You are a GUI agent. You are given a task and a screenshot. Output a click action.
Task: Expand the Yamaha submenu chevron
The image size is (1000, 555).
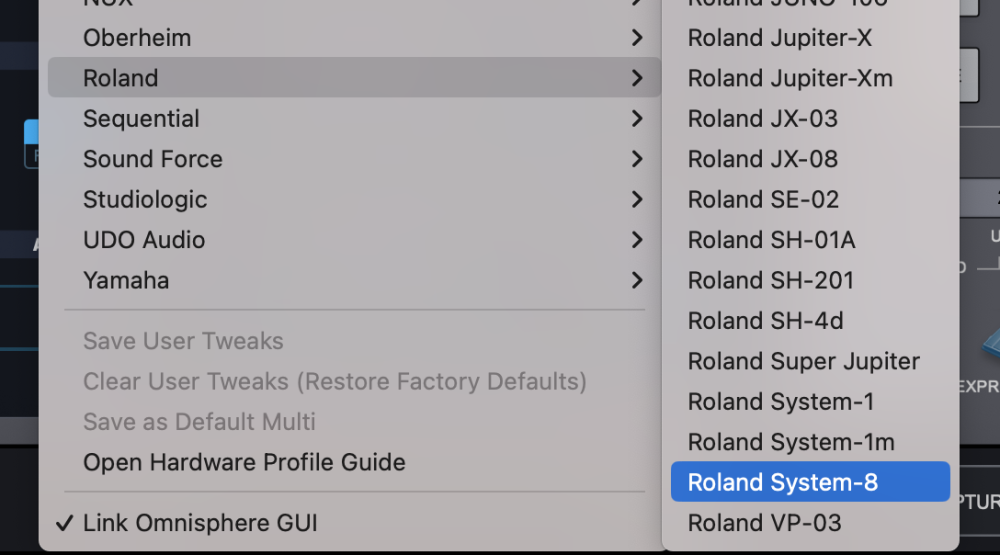(637, 281)
